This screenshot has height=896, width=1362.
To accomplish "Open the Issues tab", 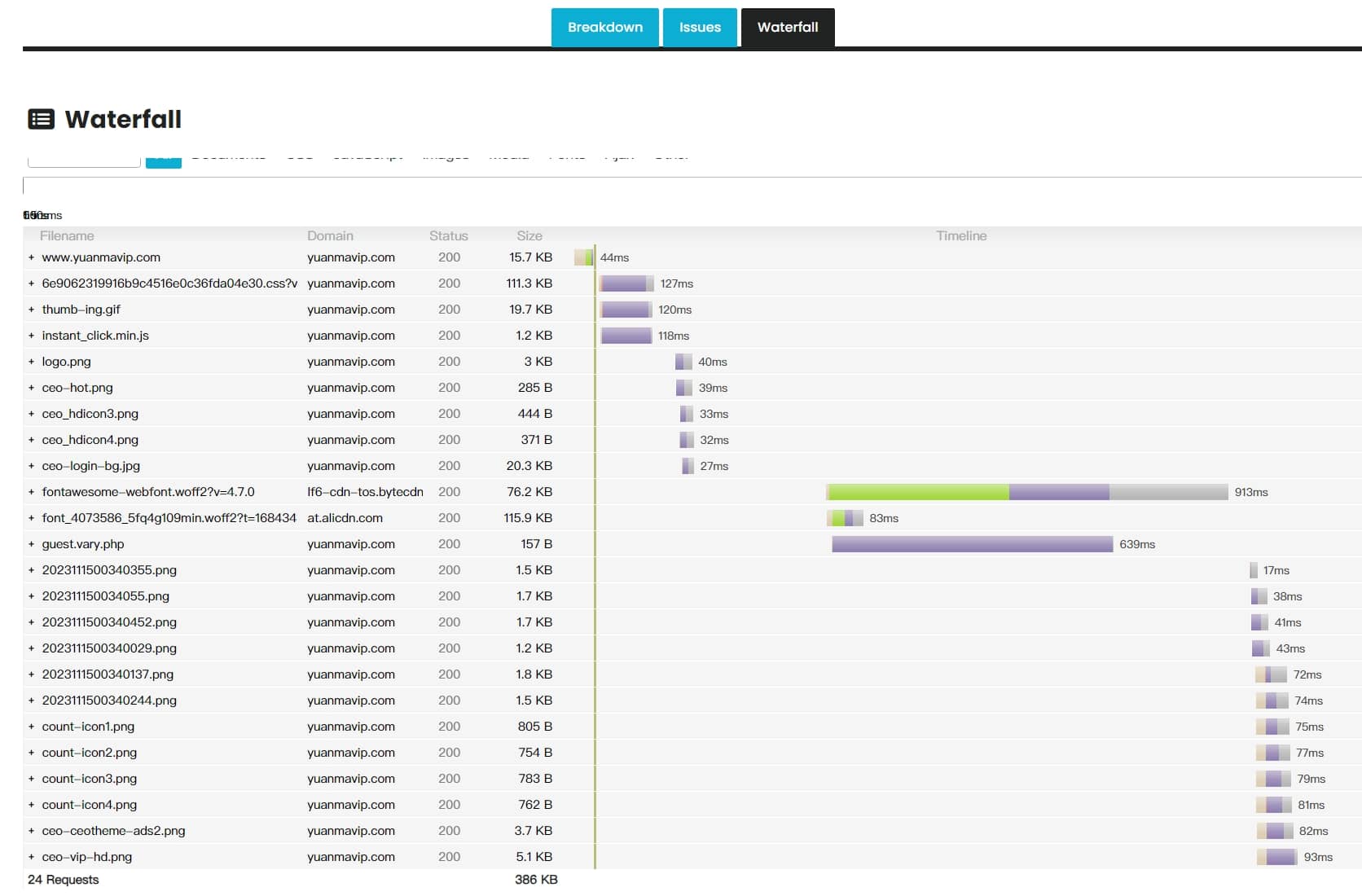I will pyautogui.click(x=700, y=28).
